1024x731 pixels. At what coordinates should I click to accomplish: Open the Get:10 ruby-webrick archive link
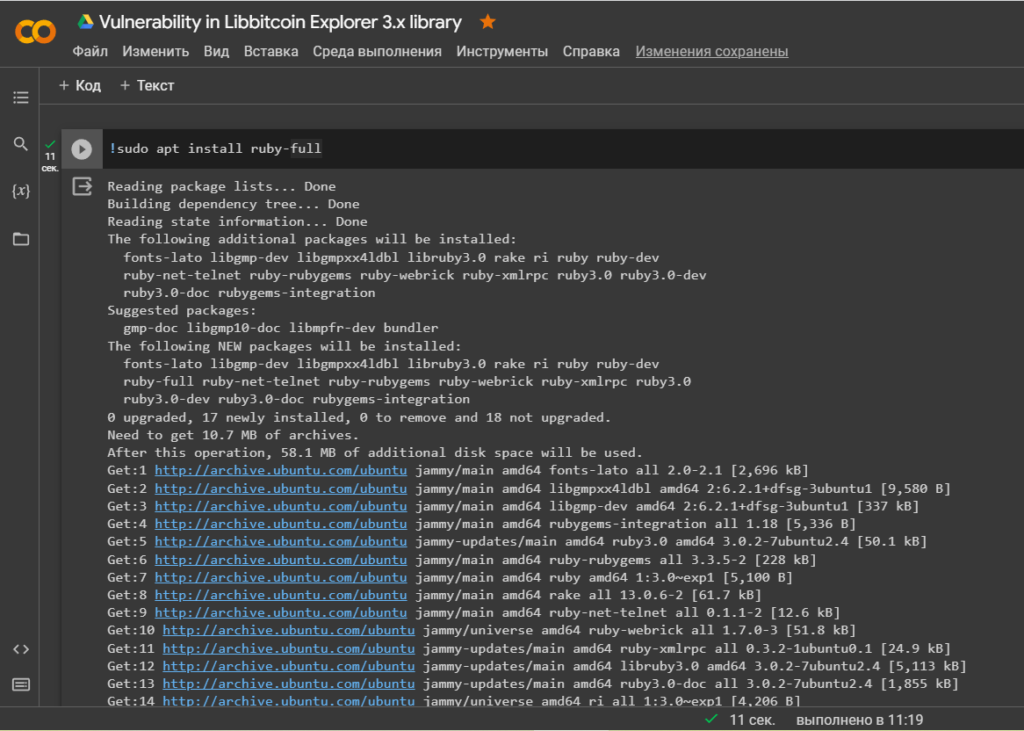(x=289, y=630)
